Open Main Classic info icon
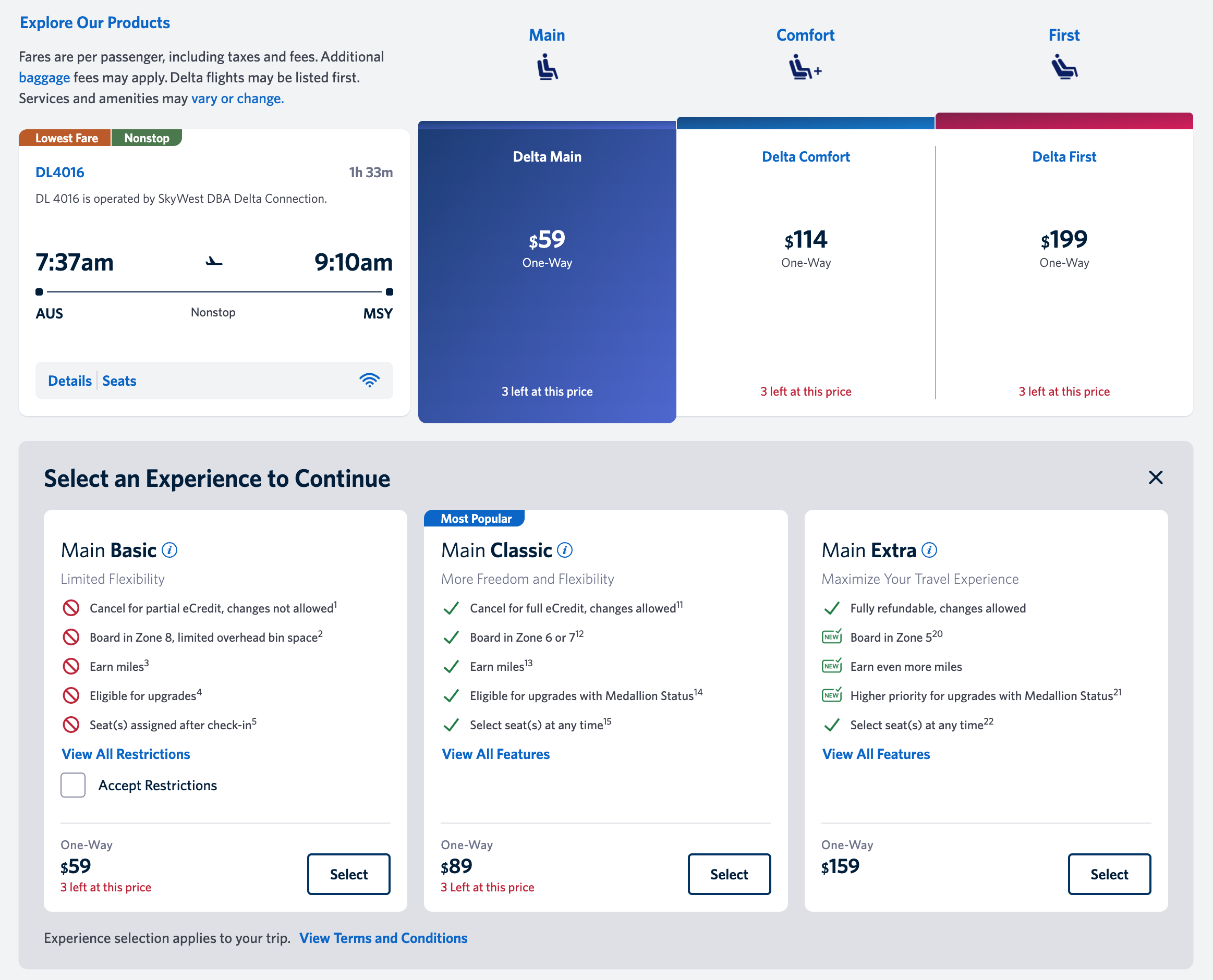The image size is (1213, 980). (x=565, y=550)
